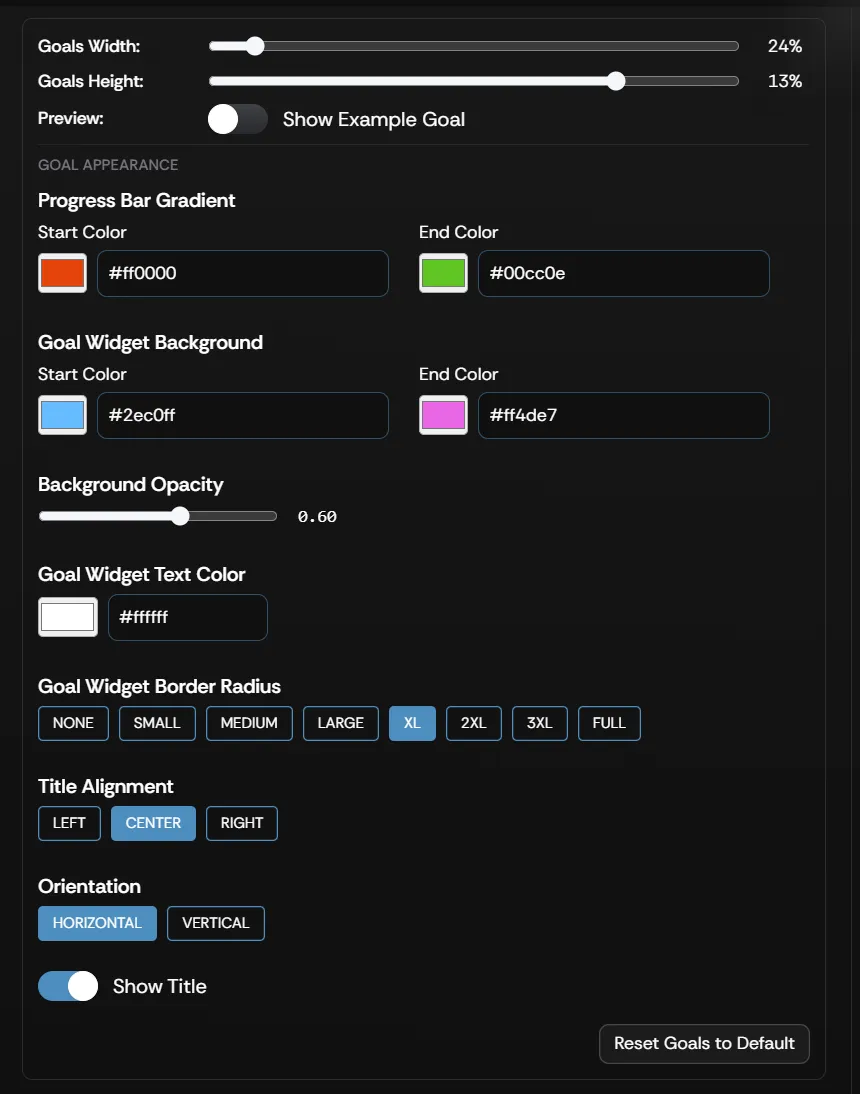The width and height of the screenshot is (860, 1094).
Task: Select FULL border radius
Action: click(x=609, y=723)
